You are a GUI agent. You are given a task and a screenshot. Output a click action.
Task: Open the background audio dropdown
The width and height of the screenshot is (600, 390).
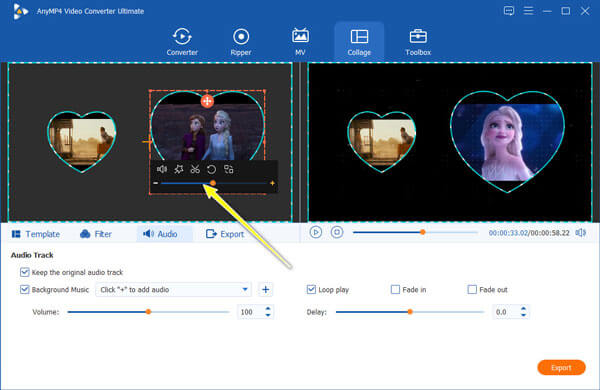coord(173,290)
